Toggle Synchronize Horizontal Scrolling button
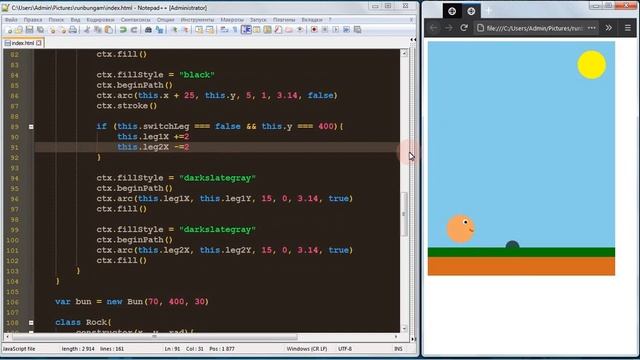This screenshot has height=360, width=640. 209,29
